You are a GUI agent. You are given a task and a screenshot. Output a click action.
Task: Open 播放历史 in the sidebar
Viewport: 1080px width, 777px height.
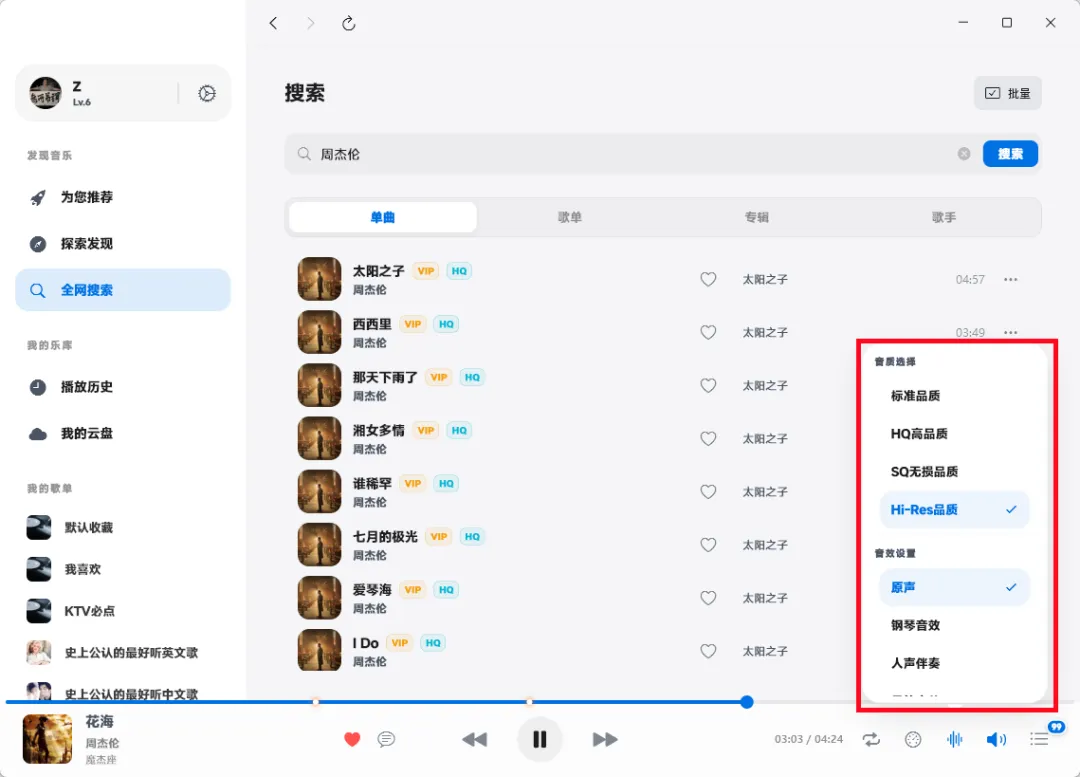[123, 387]
